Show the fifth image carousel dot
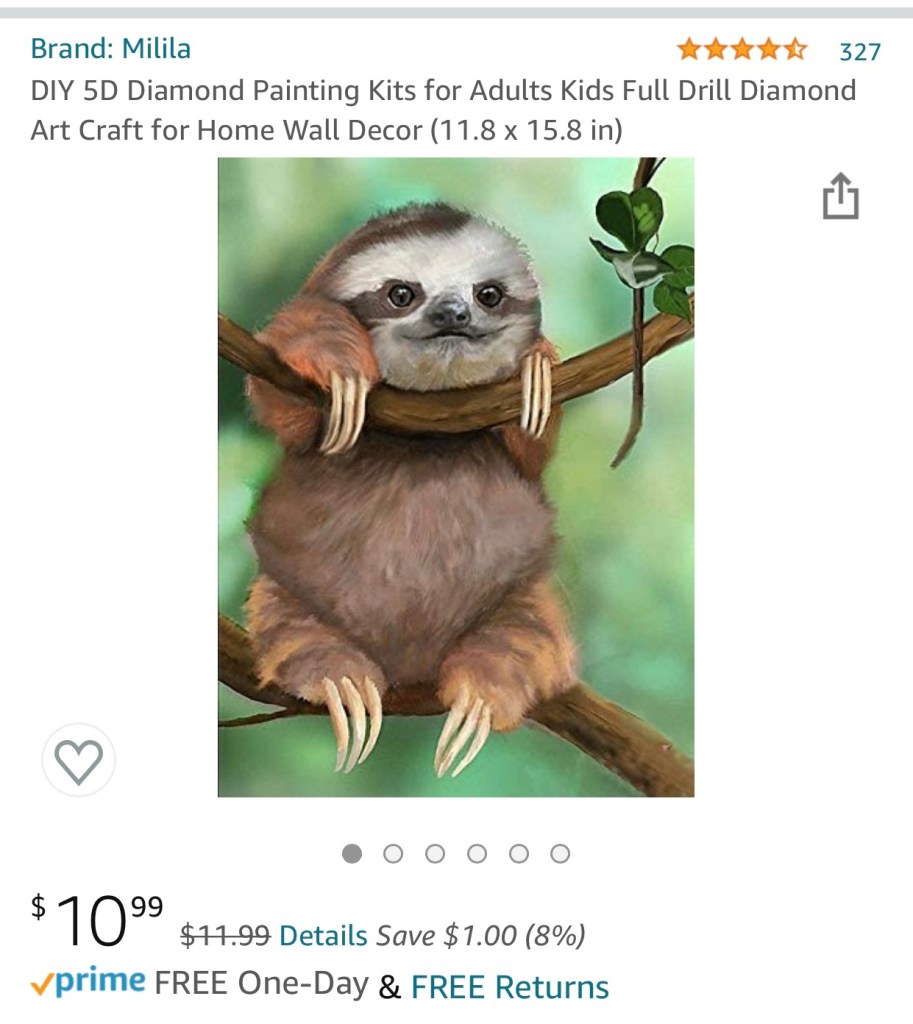The height and width of the screenshot is (1024, 913). click(519, 853)
